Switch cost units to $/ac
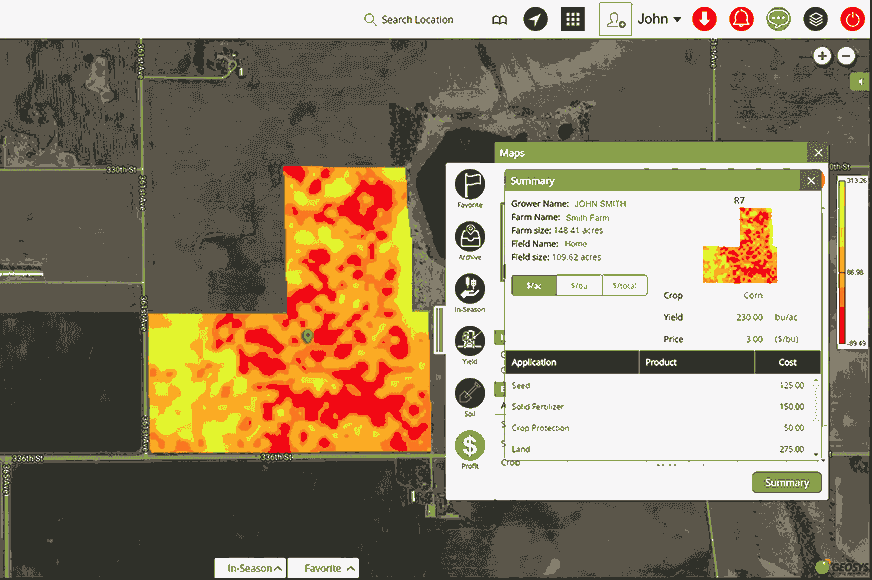The height and width of the screenshot is (580, 872). coord(534,286)
